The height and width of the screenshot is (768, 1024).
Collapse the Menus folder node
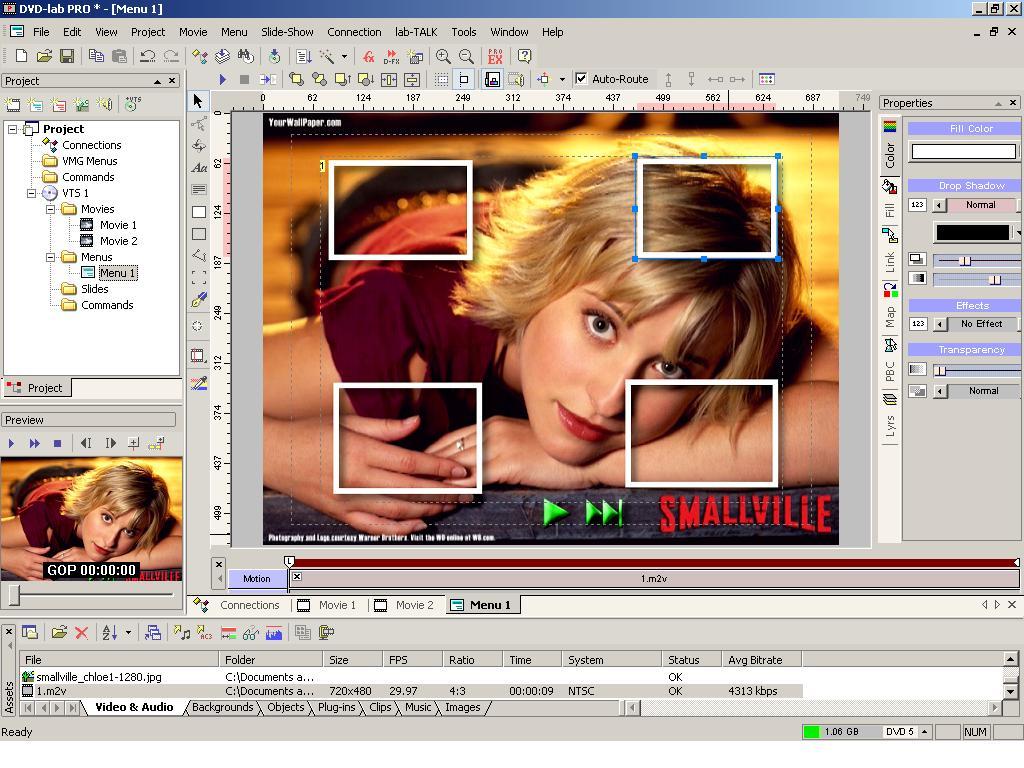point(50,257)
